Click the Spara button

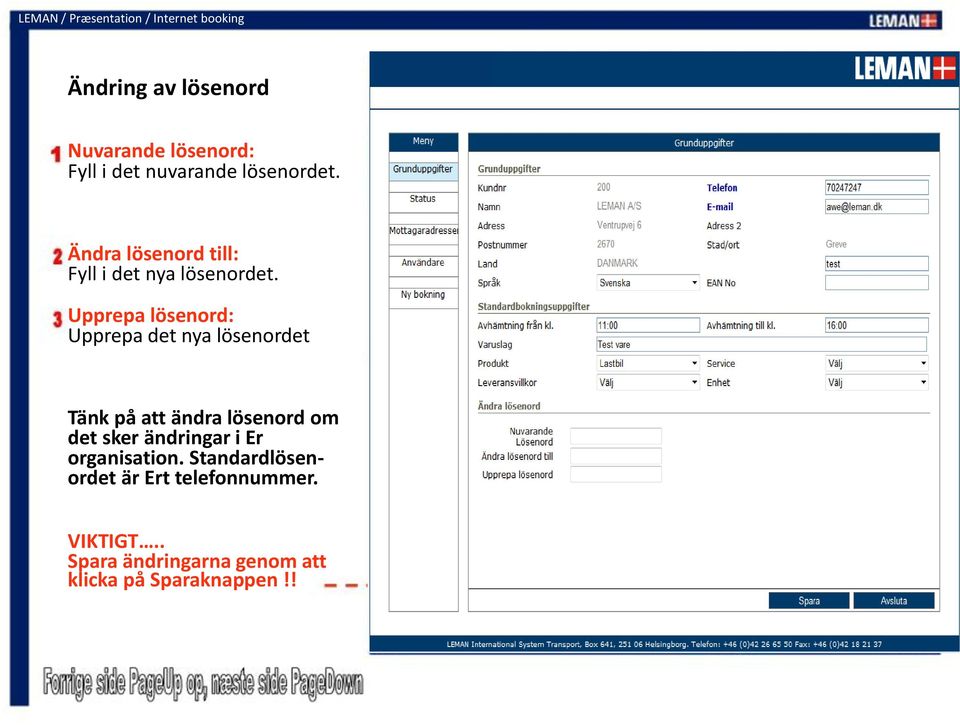pyautogui.click(x=809, y=601)
